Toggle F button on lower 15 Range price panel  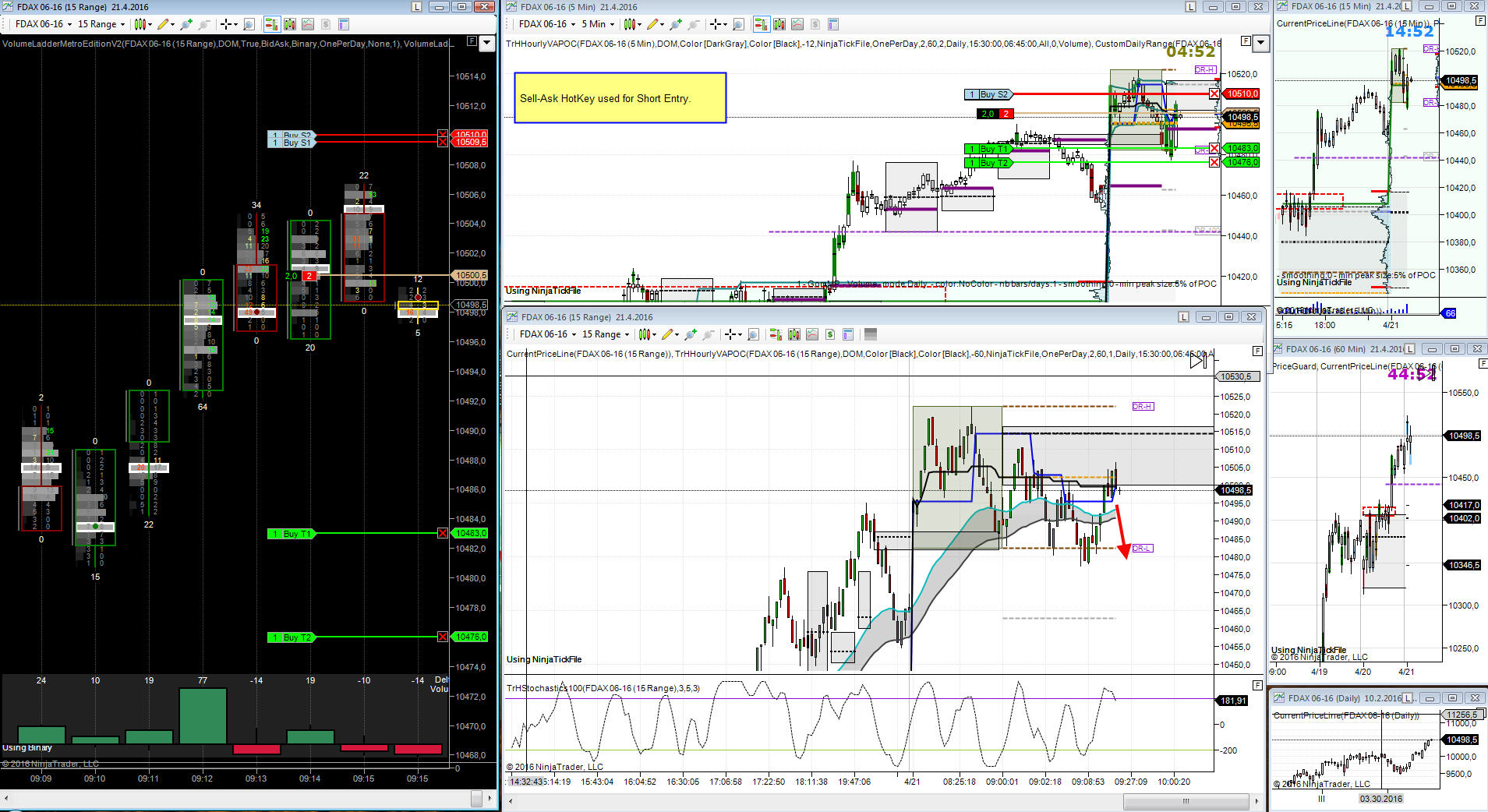point(1257,351)
